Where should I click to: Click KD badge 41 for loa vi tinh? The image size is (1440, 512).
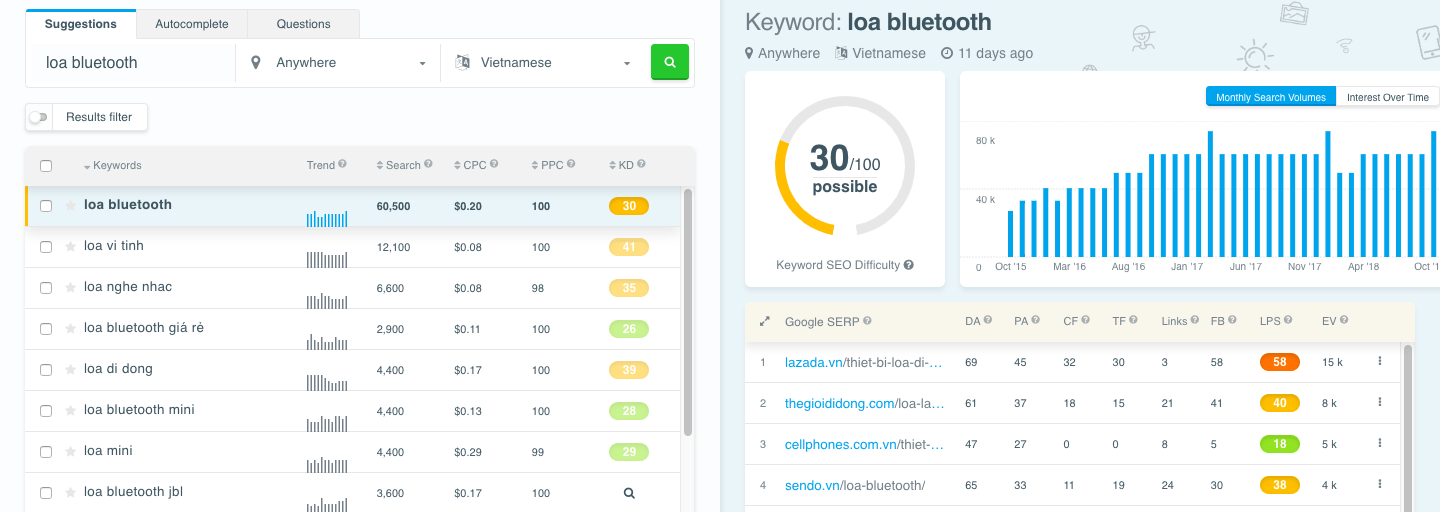[x=629, y=247]
